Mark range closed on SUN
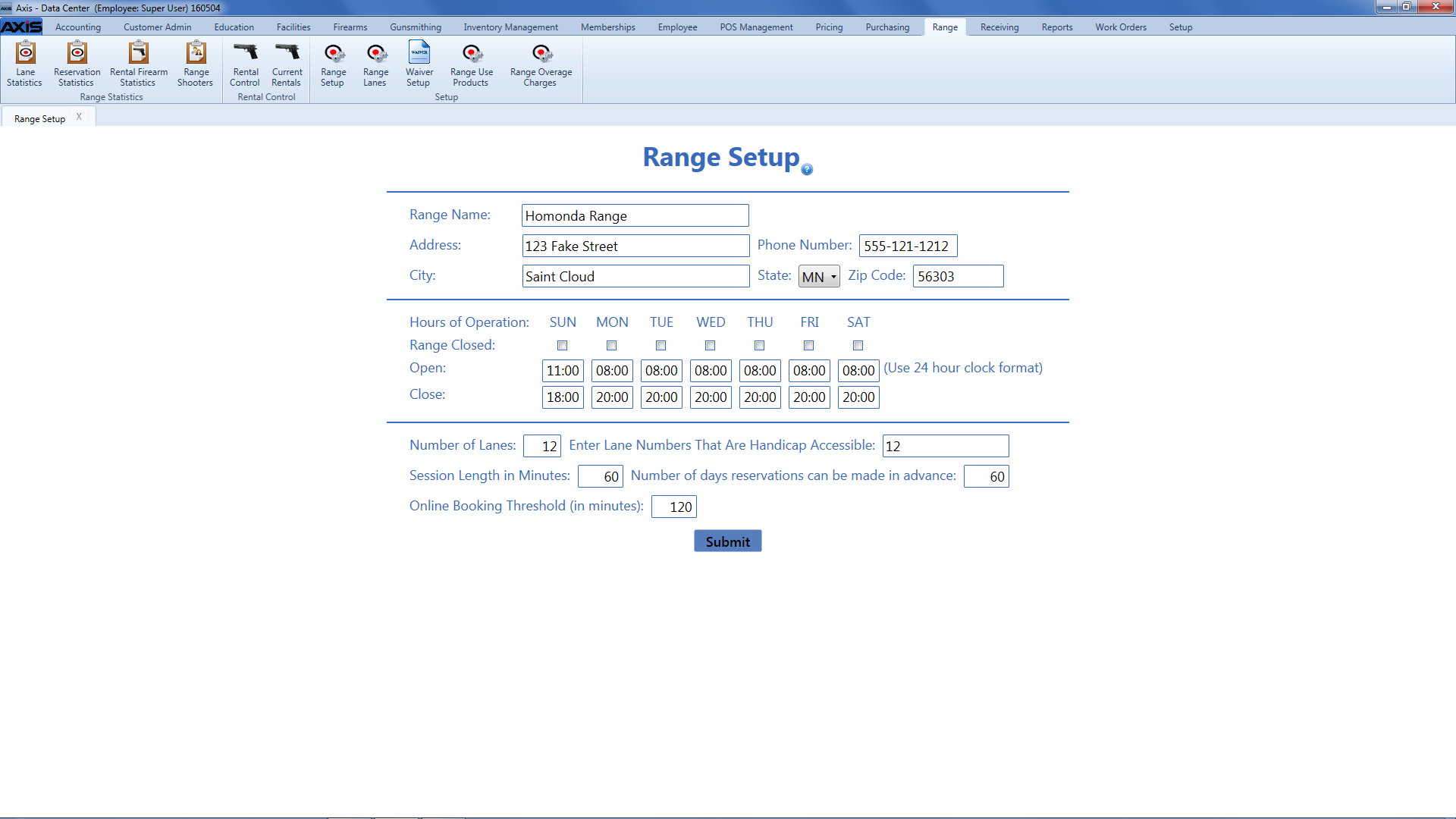 click(x=562, y=345)
